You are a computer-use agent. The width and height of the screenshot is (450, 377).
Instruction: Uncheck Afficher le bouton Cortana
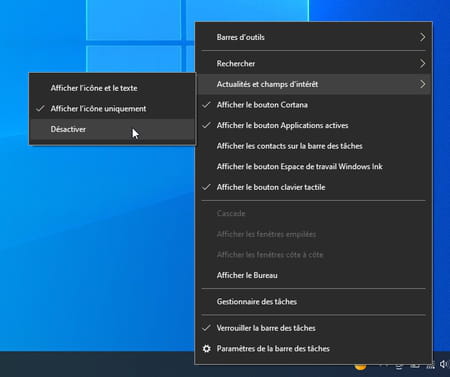pos(313,105)
